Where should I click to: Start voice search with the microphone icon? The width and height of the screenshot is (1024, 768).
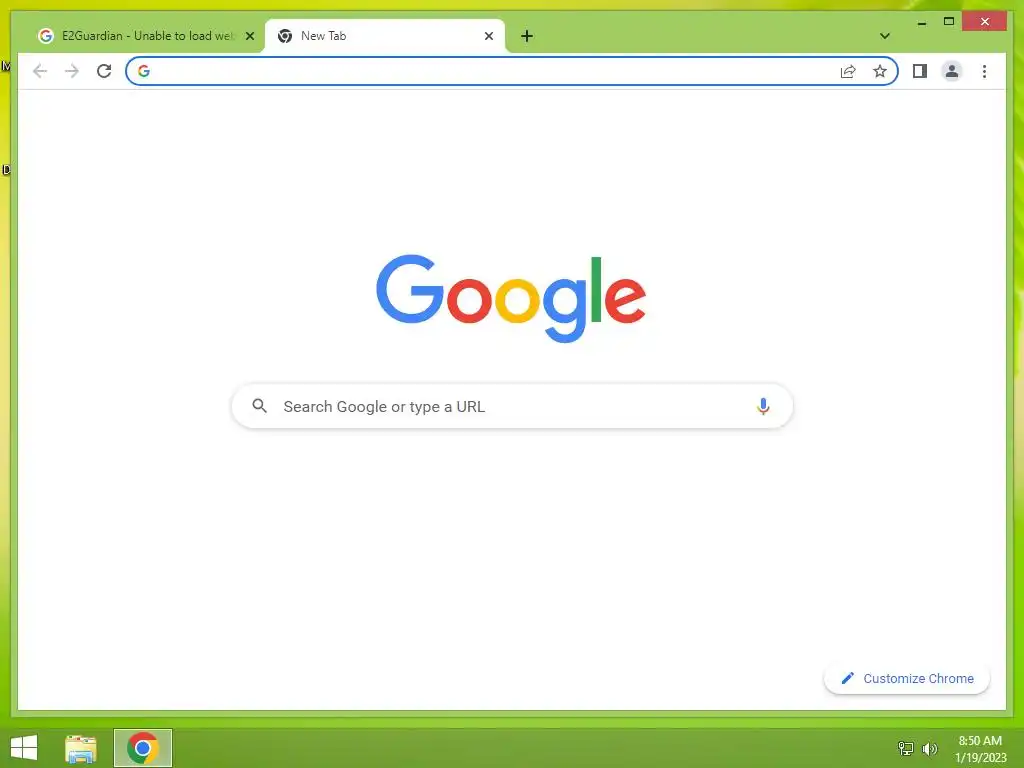click(x=763, y=406)
